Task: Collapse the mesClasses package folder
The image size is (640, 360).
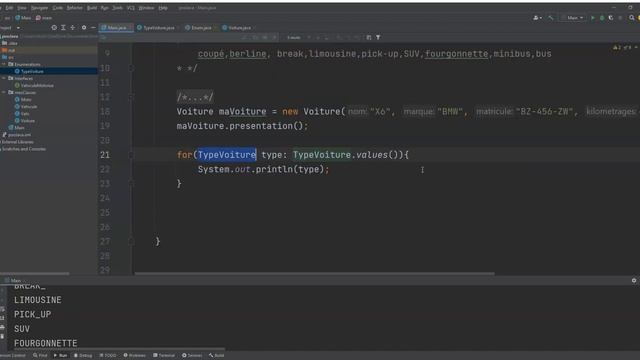Action: click(4, 93)
